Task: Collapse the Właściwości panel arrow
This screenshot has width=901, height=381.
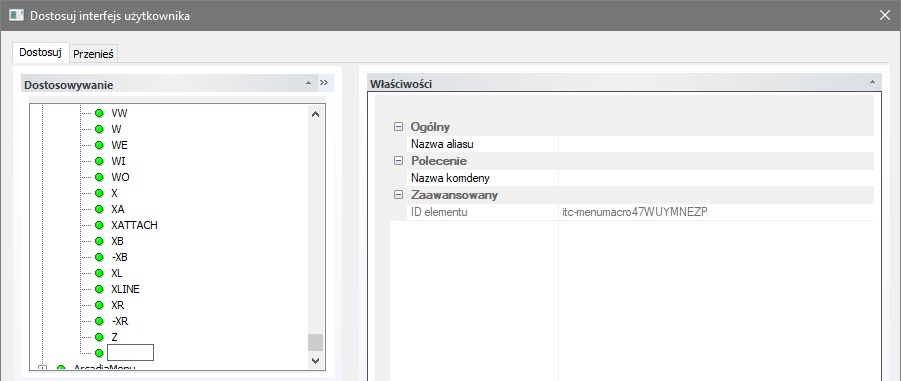Action: pyautogui.click(x=872, y=82)
